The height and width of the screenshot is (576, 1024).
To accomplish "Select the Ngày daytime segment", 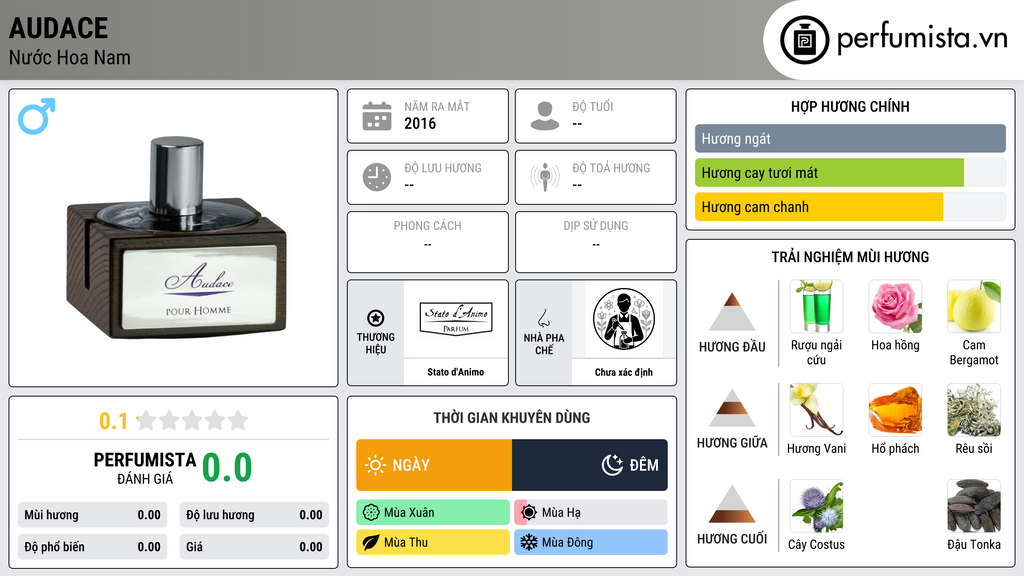I will point(434,465).
